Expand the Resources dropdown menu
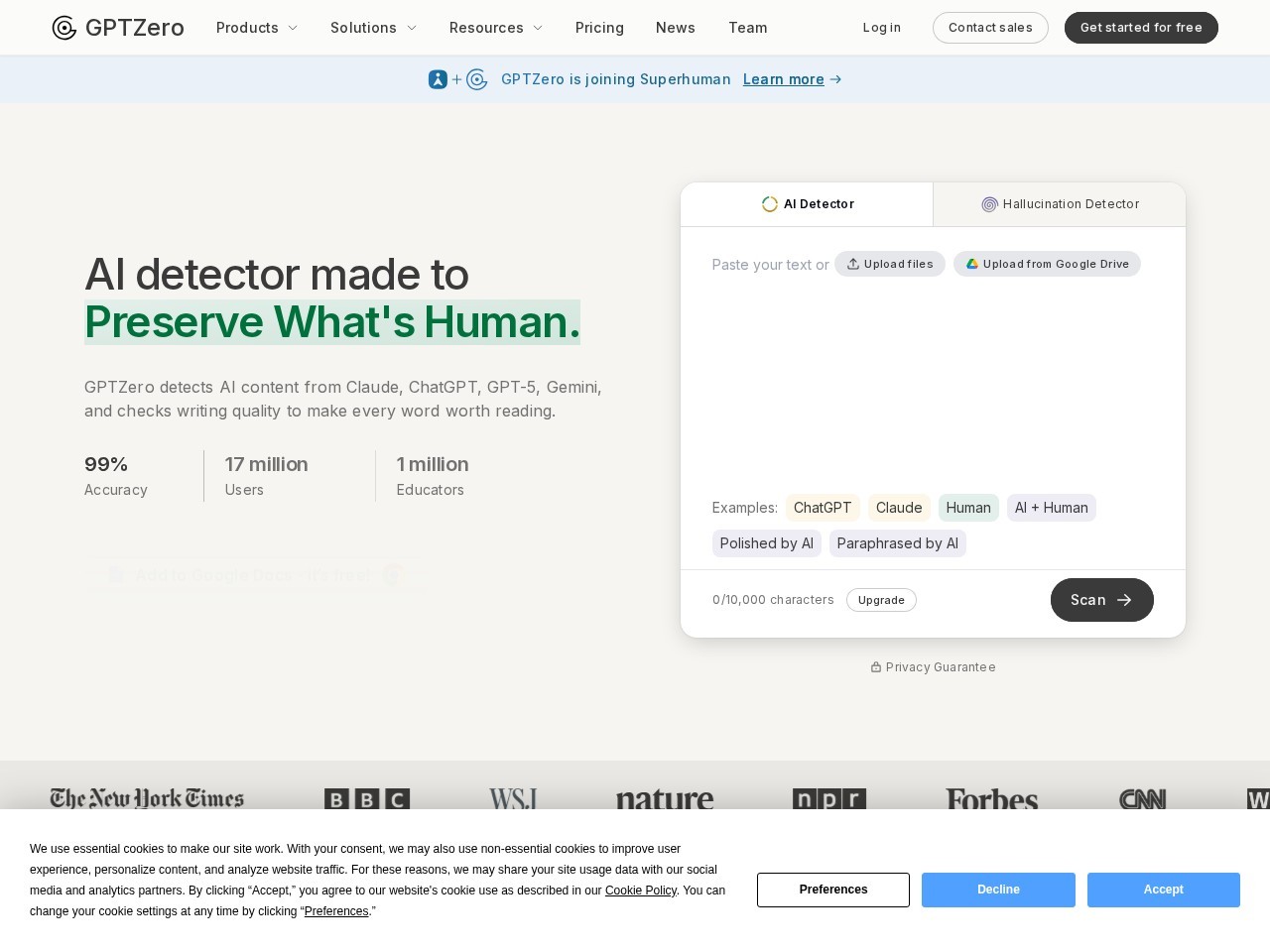1270x952 pixels. (496, 28)
